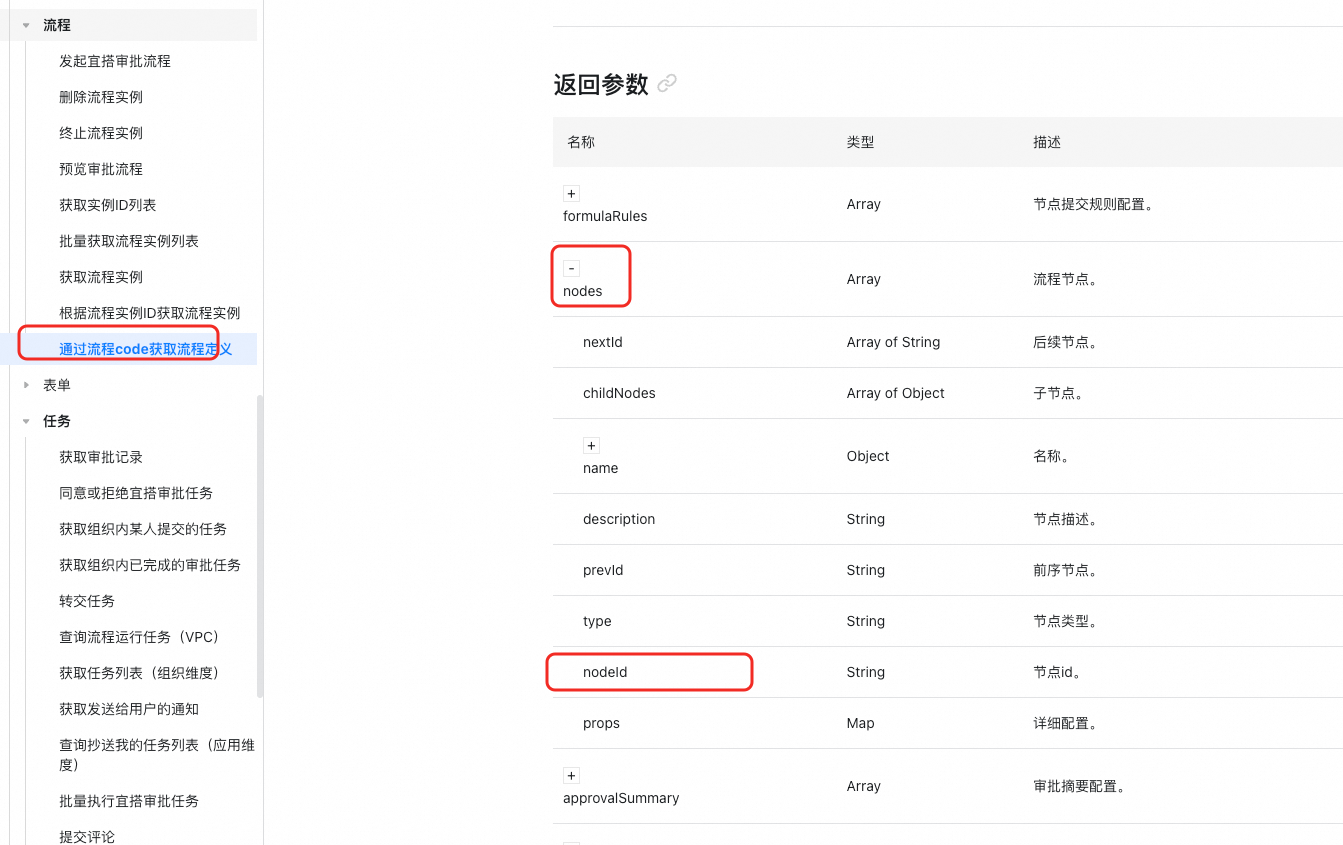1343x845 pixels.
Task: Click the 节点id。 description
Action: click(1057, 672)
